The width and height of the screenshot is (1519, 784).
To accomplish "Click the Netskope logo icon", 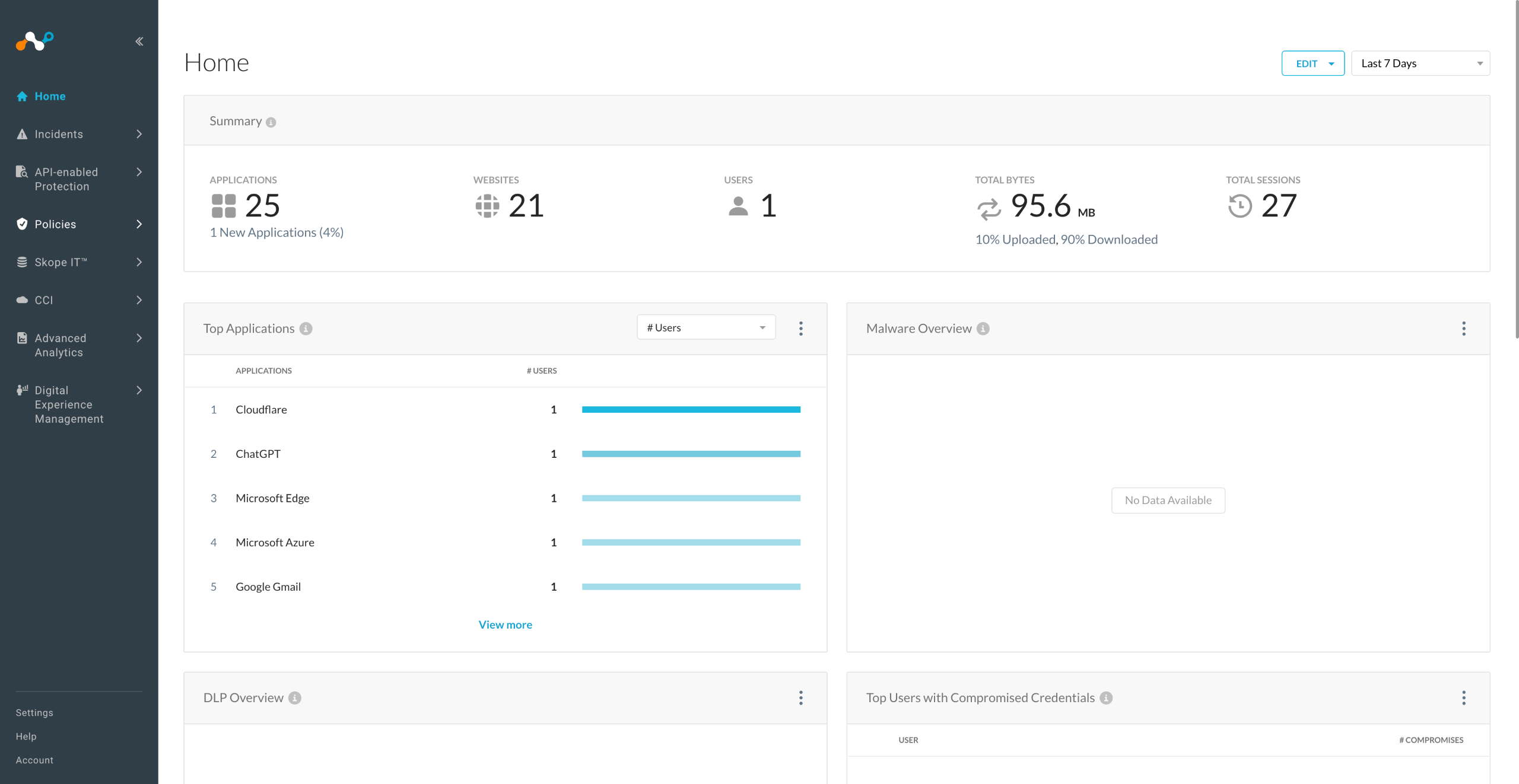I will pyautogui.click(x=34, y=41).
